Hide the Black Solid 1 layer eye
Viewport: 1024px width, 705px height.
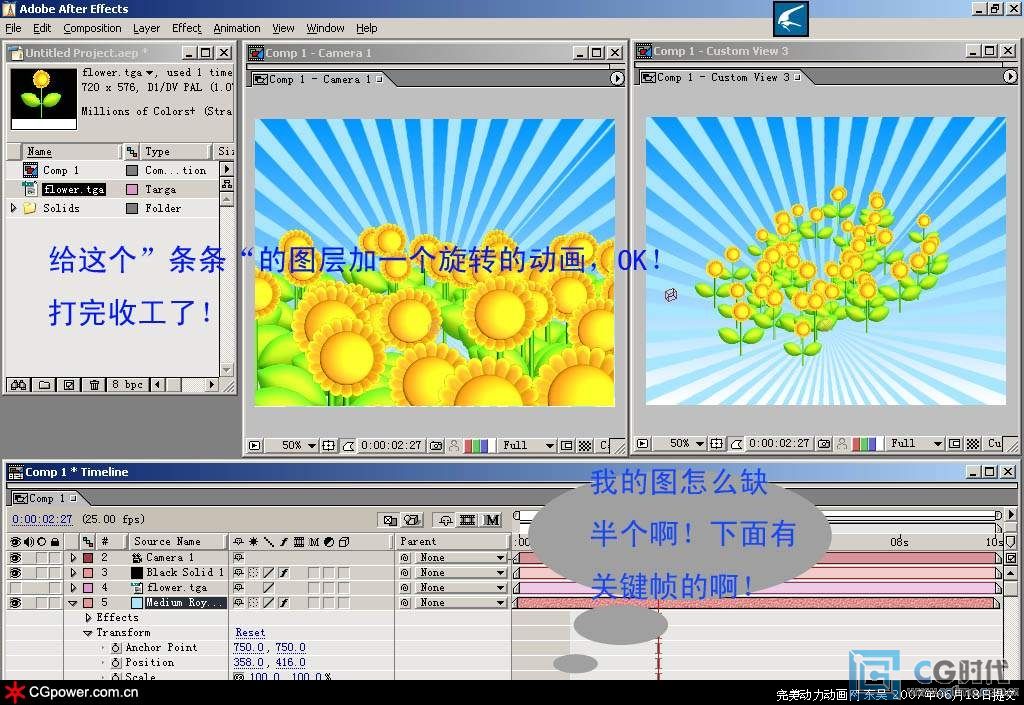tap(15, 573)
